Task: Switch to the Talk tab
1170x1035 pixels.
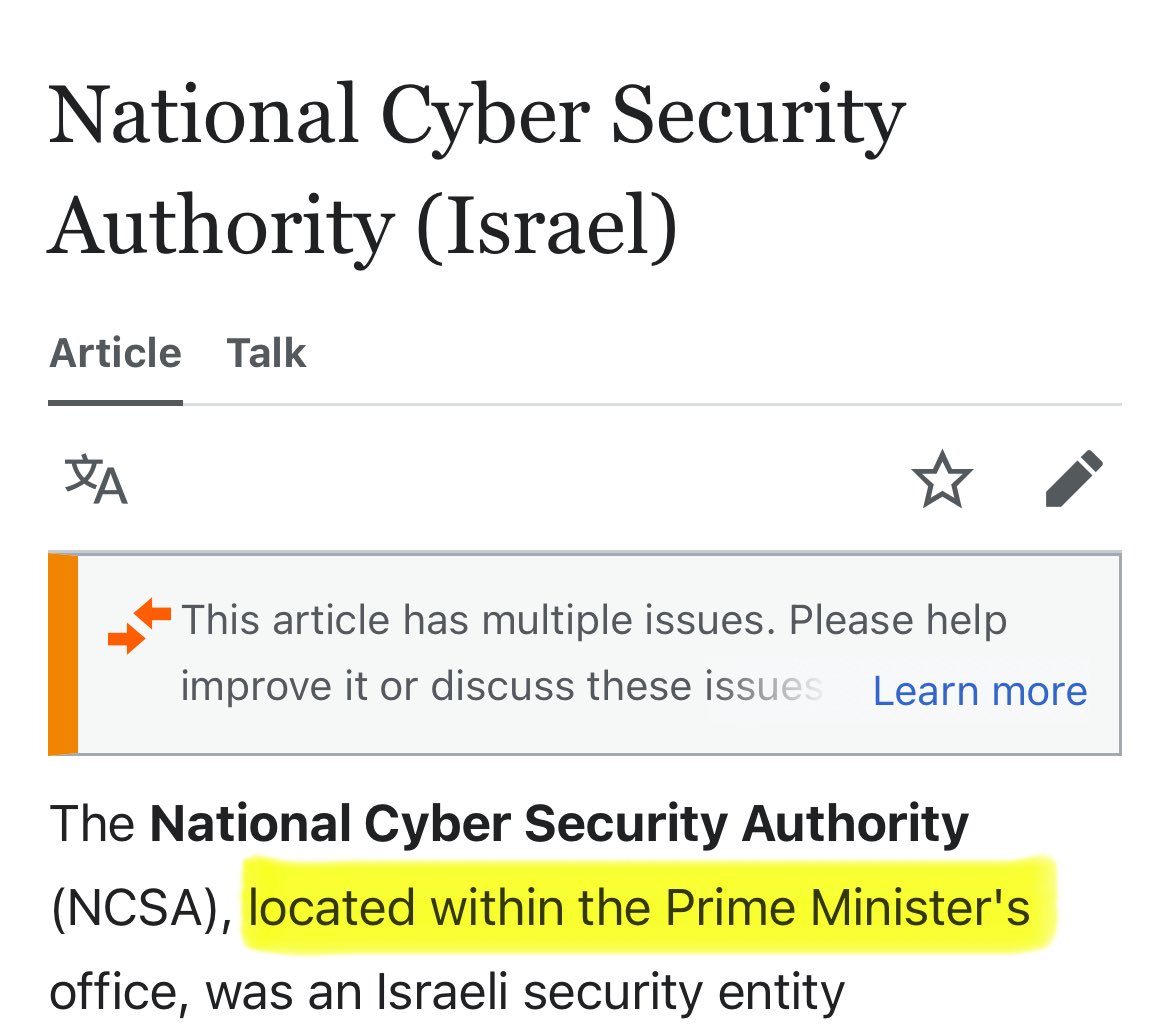Action: (266, 354)
